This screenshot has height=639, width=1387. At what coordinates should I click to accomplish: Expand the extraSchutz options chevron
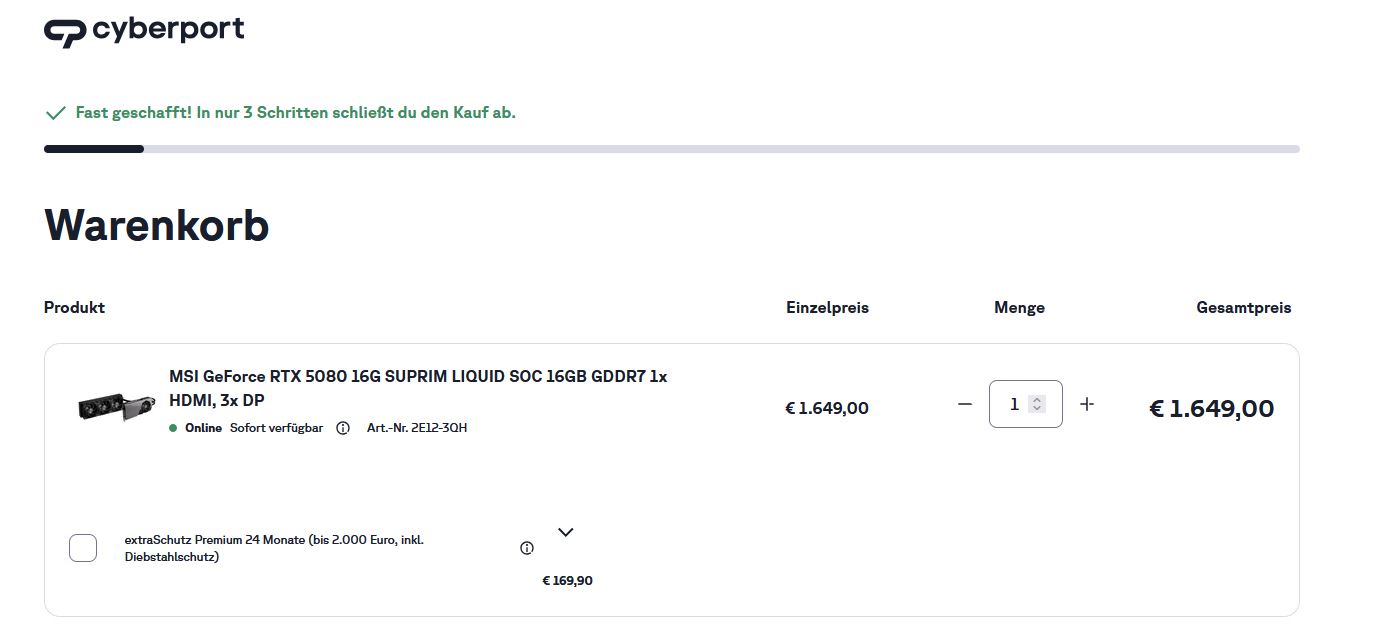coord(565,532)
